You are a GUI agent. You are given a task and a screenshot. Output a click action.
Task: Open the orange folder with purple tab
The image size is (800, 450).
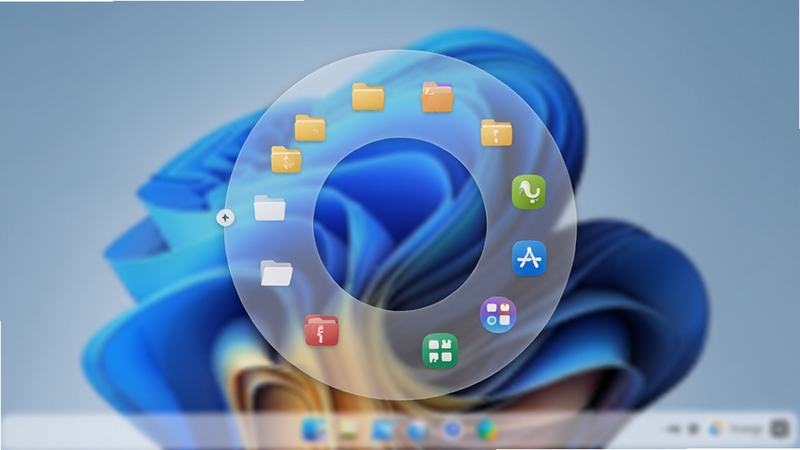[437, 97]
